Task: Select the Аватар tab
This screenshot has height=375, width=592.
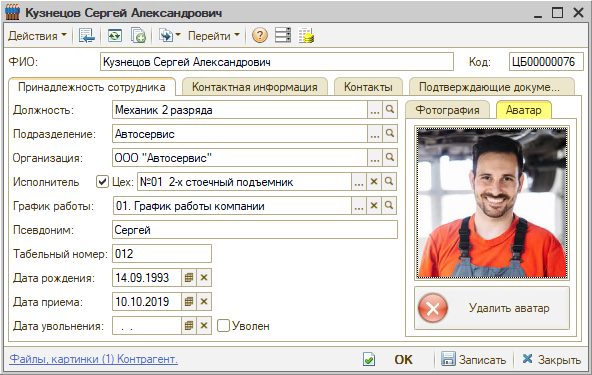Action: coord(524,110)
